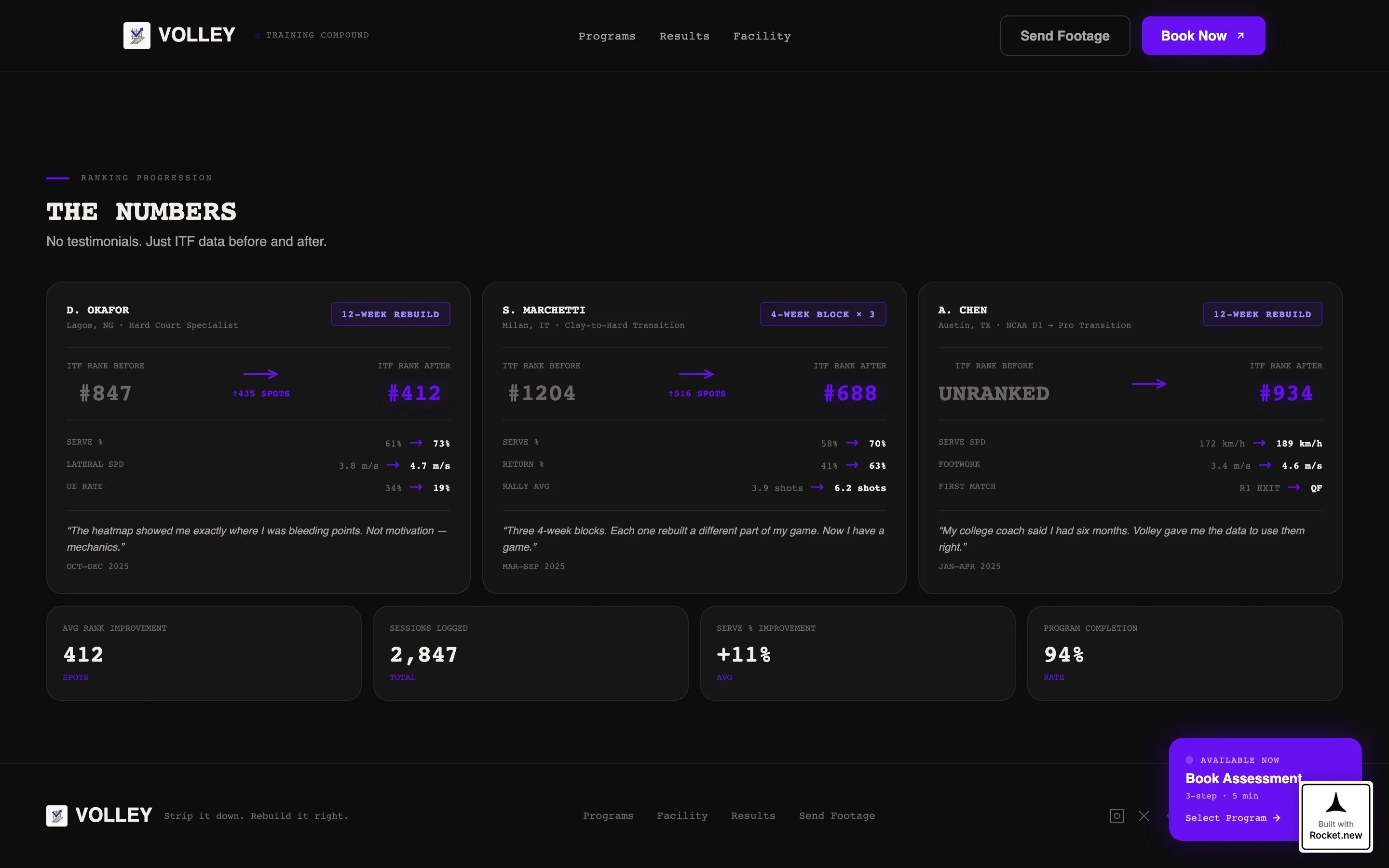Click the rank arrow icon in Marchetti card
1389x868 pixels.
pyautogui.click(x=696, y=374)
